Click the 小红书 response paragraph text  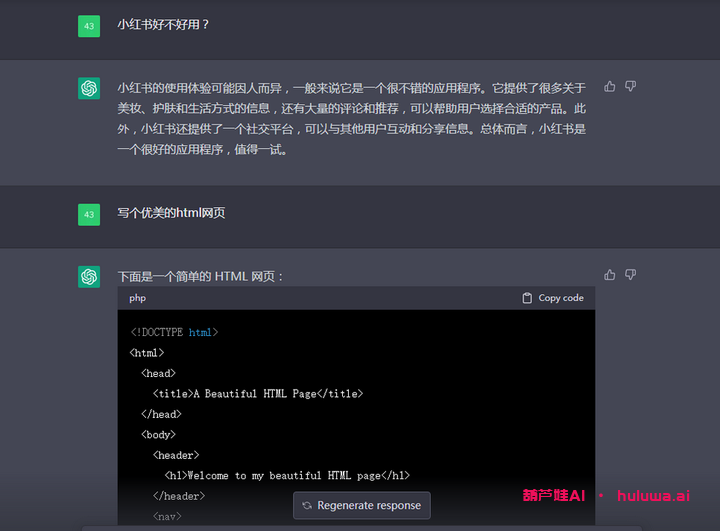coord(352,119)
